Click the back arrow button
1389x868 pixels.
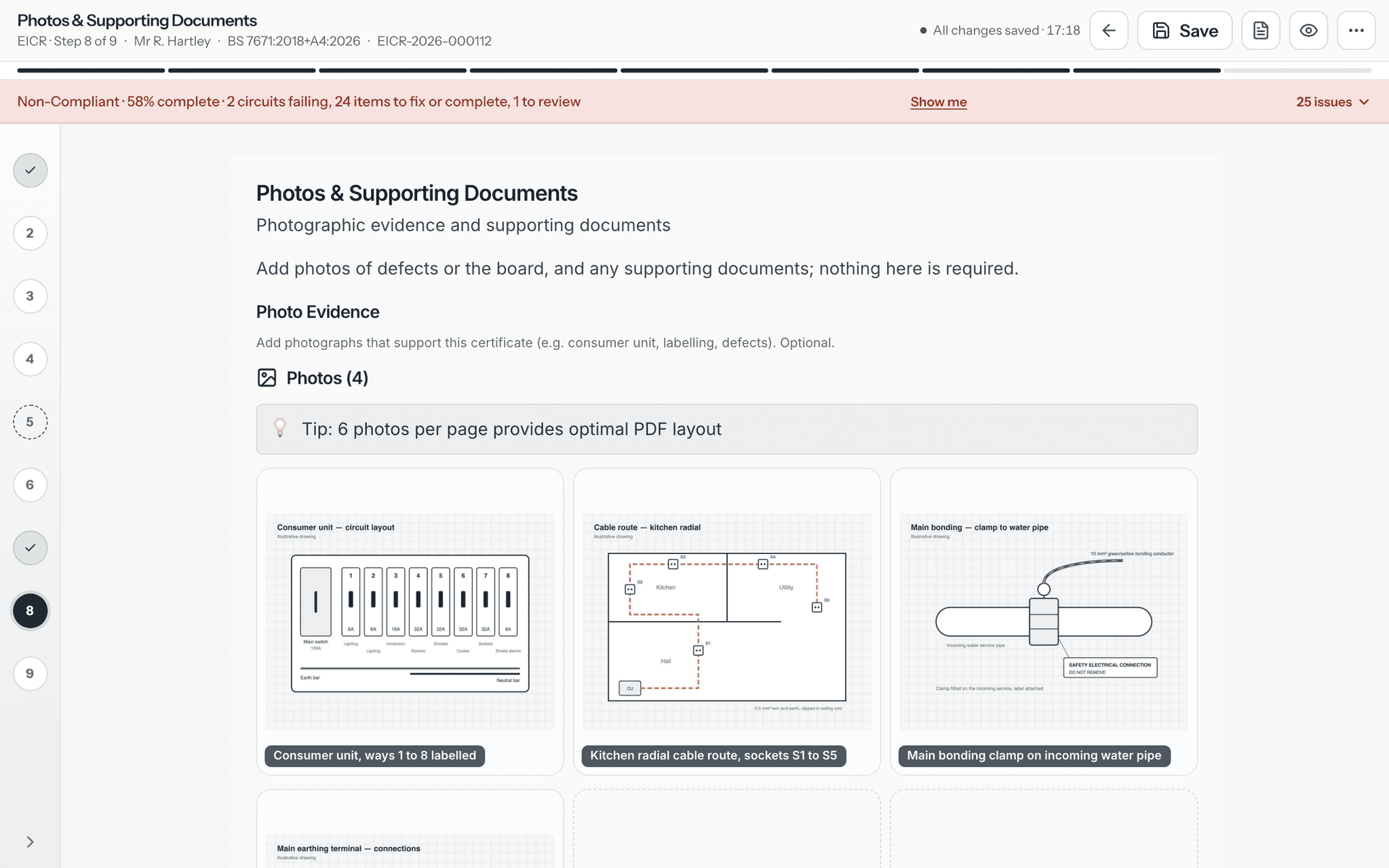point(1109,31)
